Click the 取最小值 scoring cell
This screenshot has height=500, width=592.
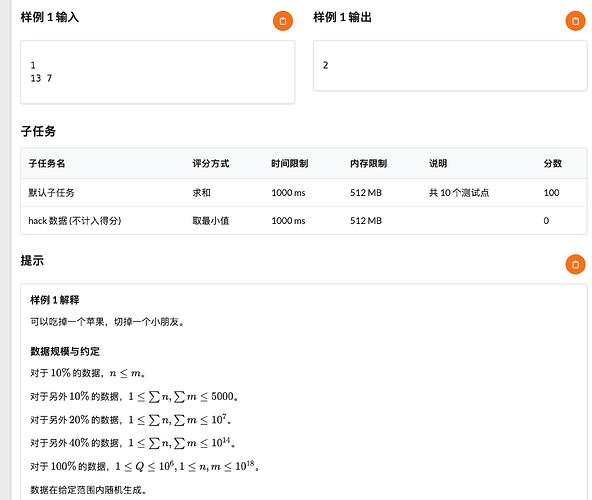211,221
